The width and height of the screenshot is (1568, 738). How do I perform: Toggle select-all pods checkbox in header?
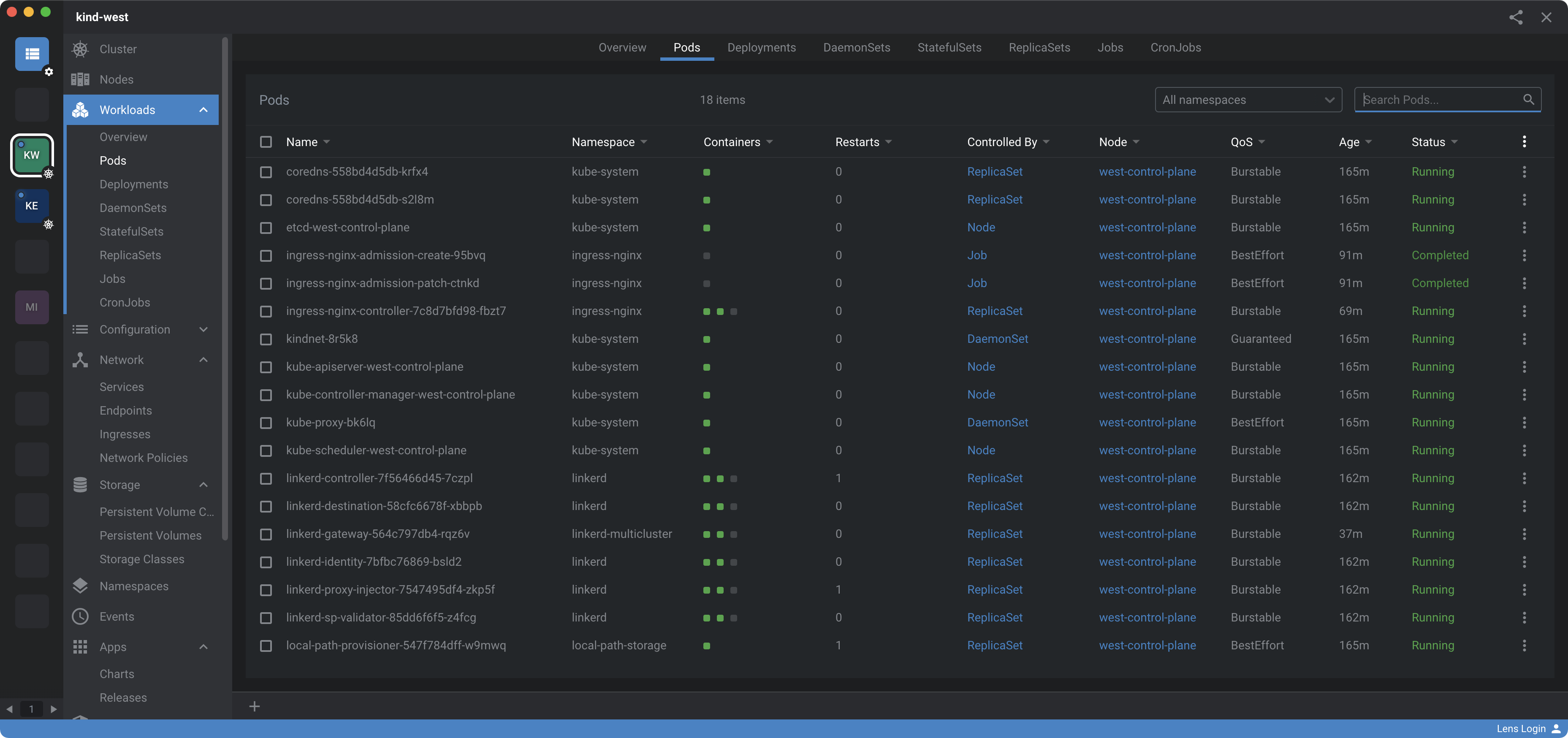click(x=266, y=142)
